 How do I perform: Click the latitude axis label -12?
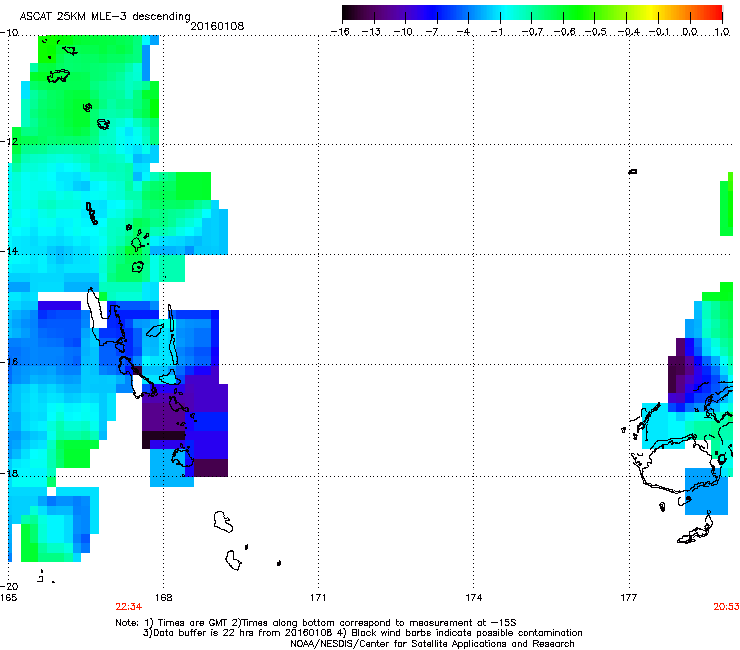click(x=9, y=141)
